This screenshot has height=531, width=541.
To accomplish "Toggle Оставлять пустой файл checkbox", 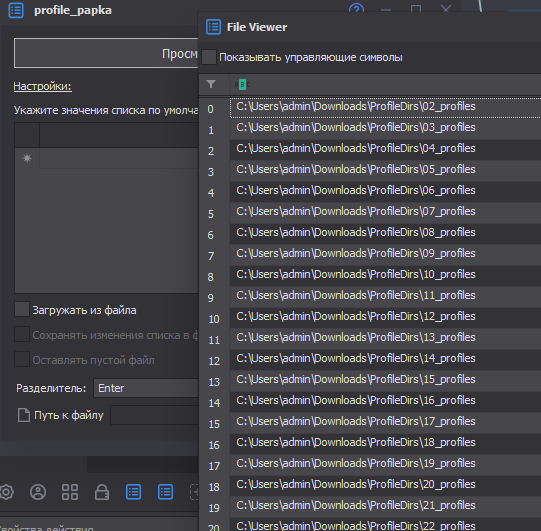I will pyautogui.click(x=22, y=359).
